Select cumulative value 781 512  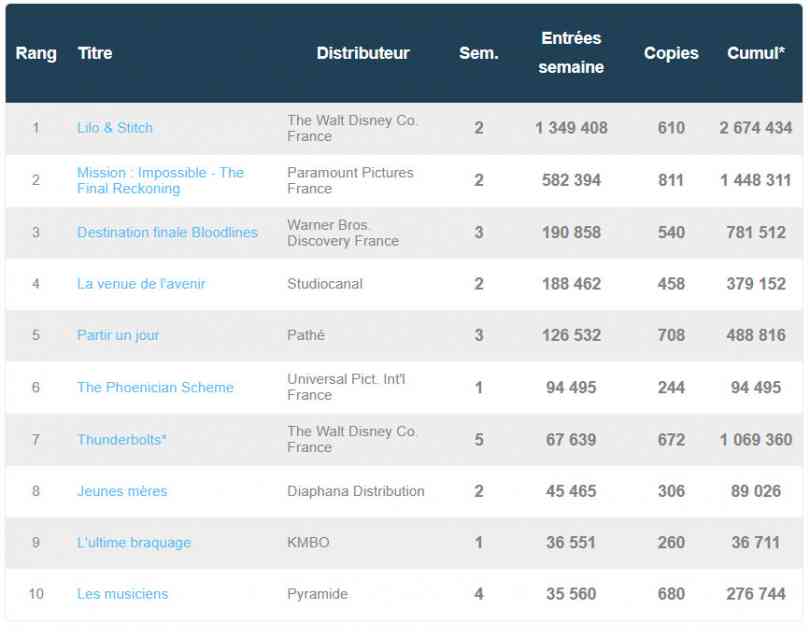click(756, 232)
